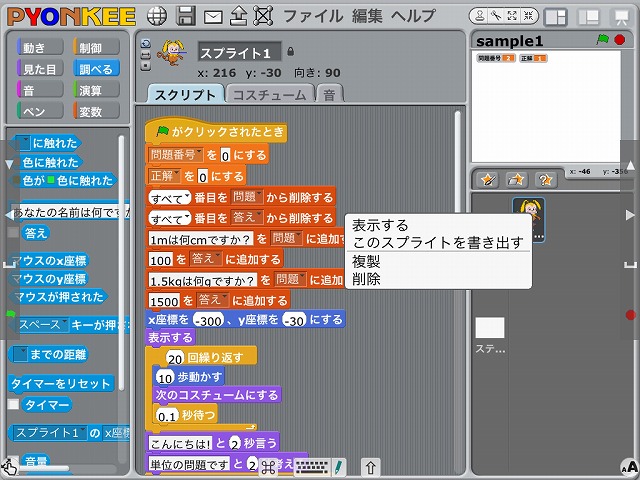Open the スペース key dropdown in palette
640x480 pixels.
(66, 325)
